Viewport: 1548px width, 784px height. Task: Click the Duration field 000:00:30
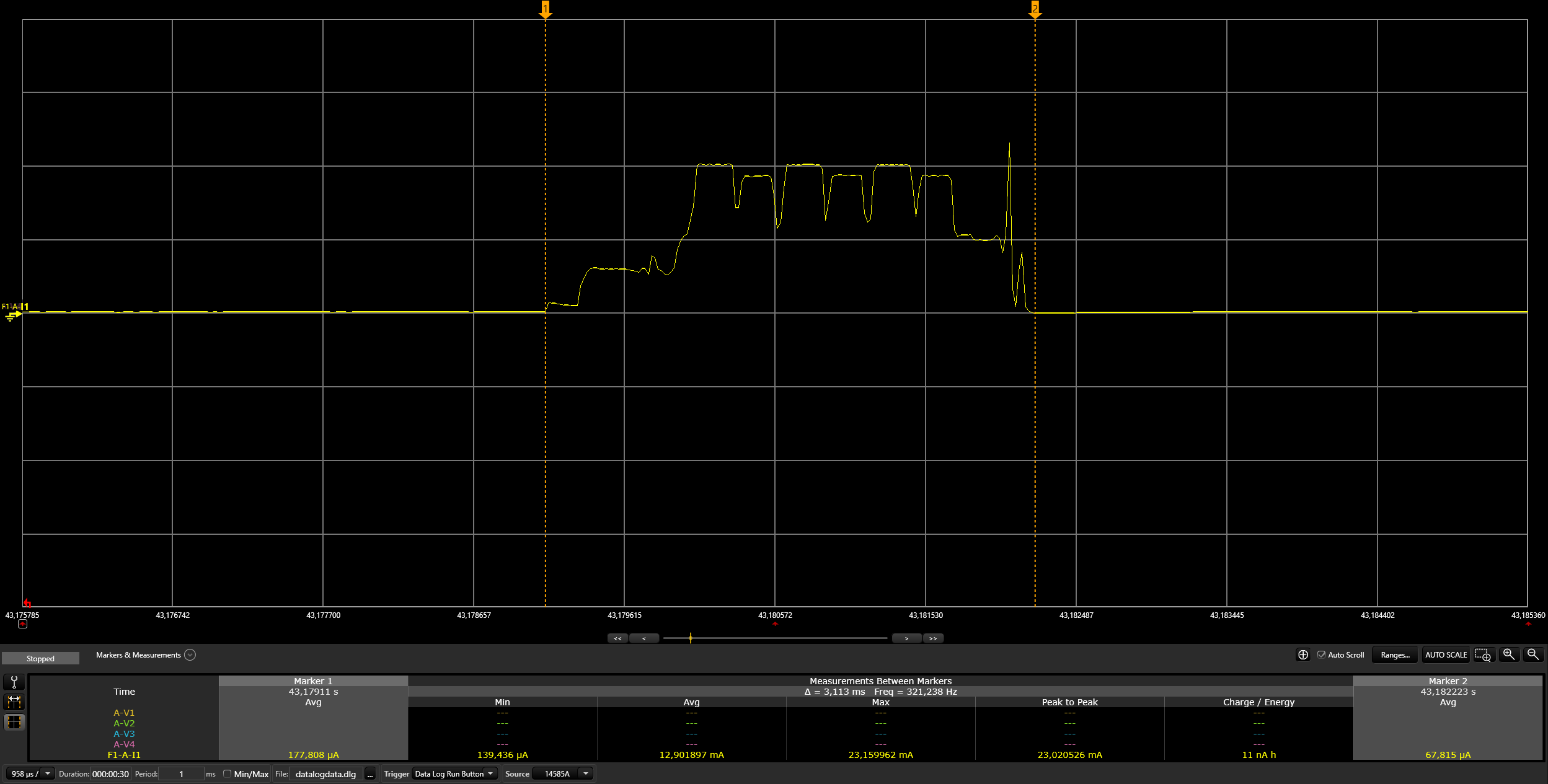110,773
